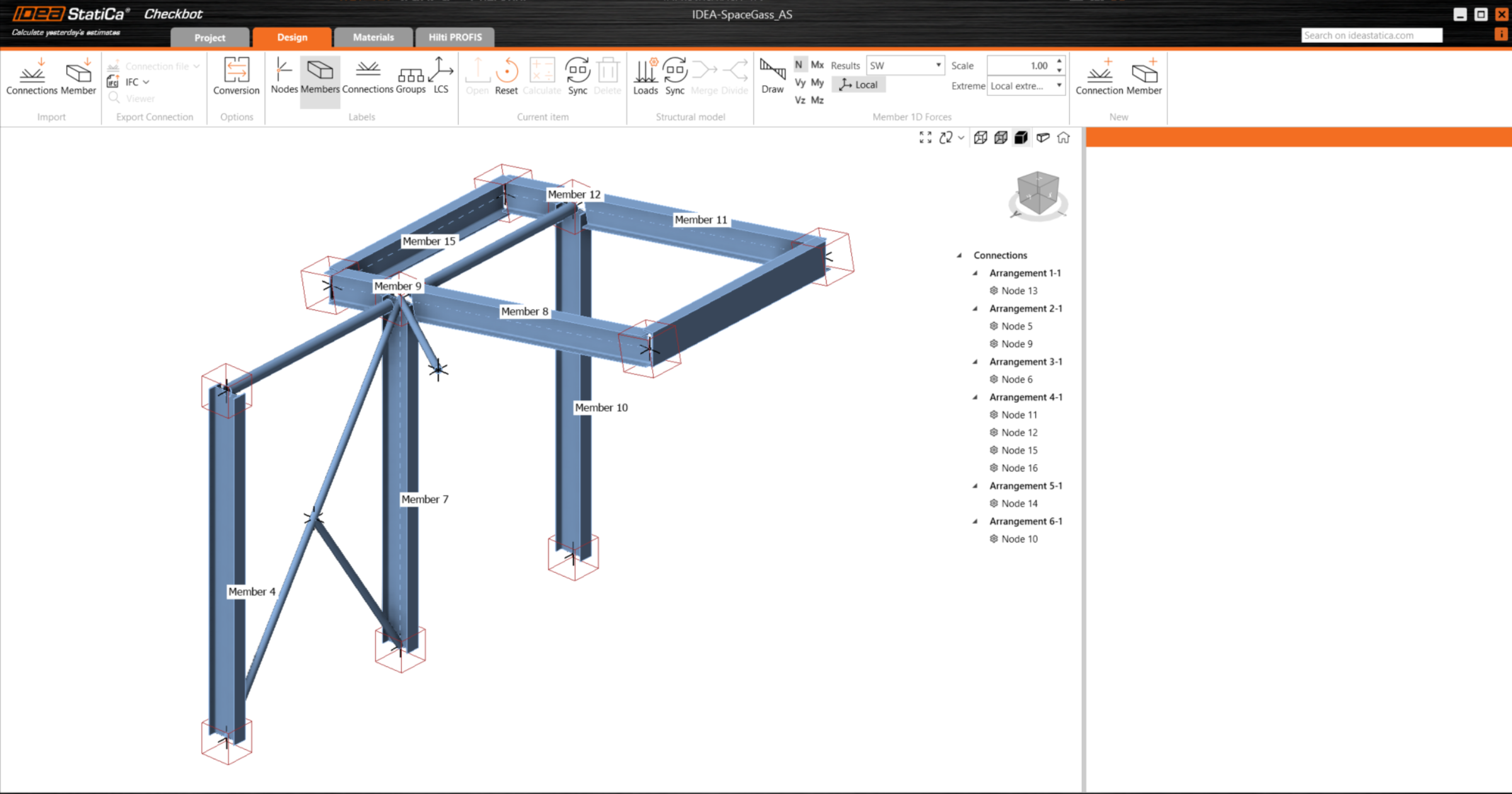
Task: Open the Conversion options tool
Action: [x=236, y=76]
